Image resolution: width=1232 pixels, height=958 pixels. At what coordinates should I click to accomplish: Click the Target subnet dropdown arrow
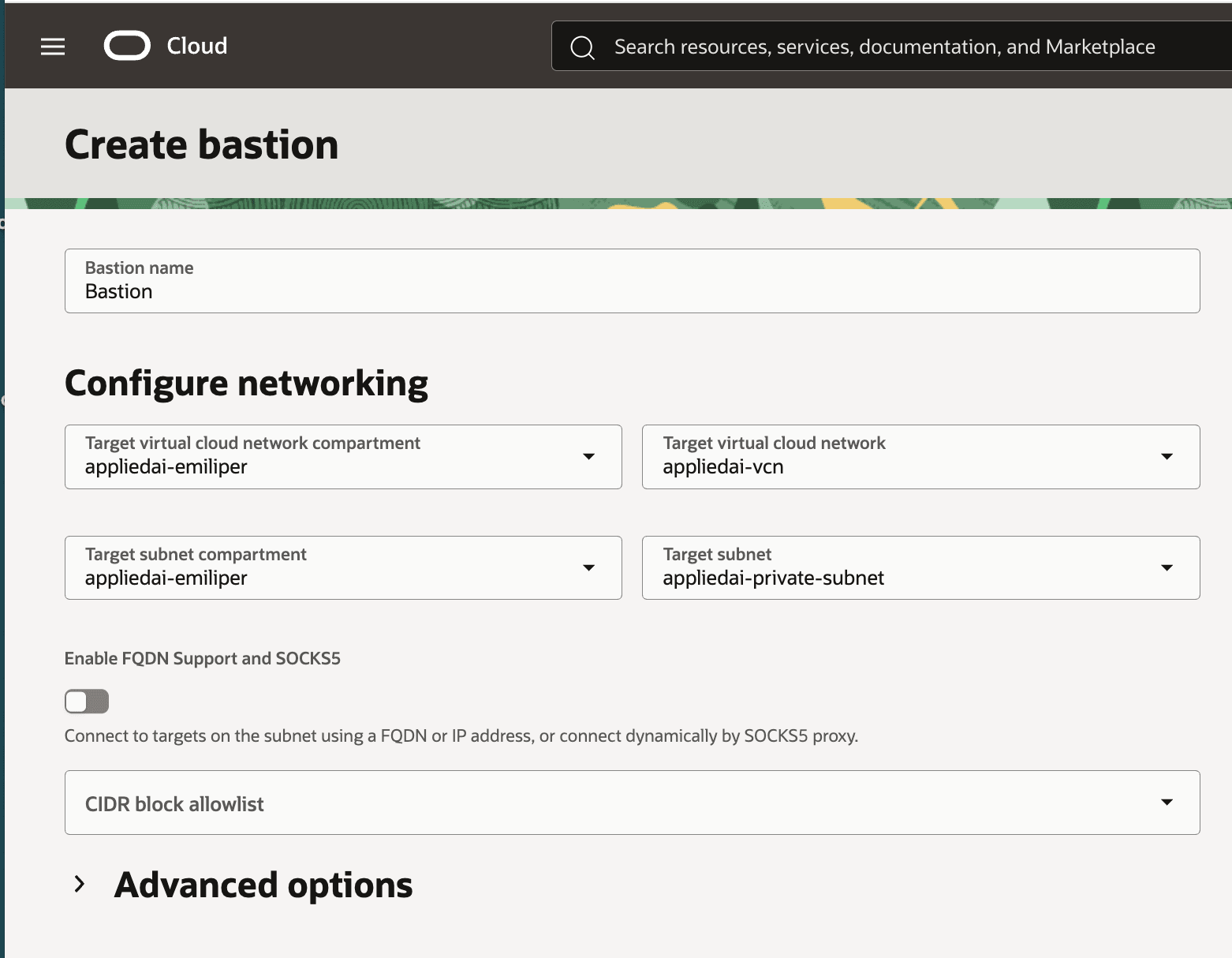(1167, 567)
